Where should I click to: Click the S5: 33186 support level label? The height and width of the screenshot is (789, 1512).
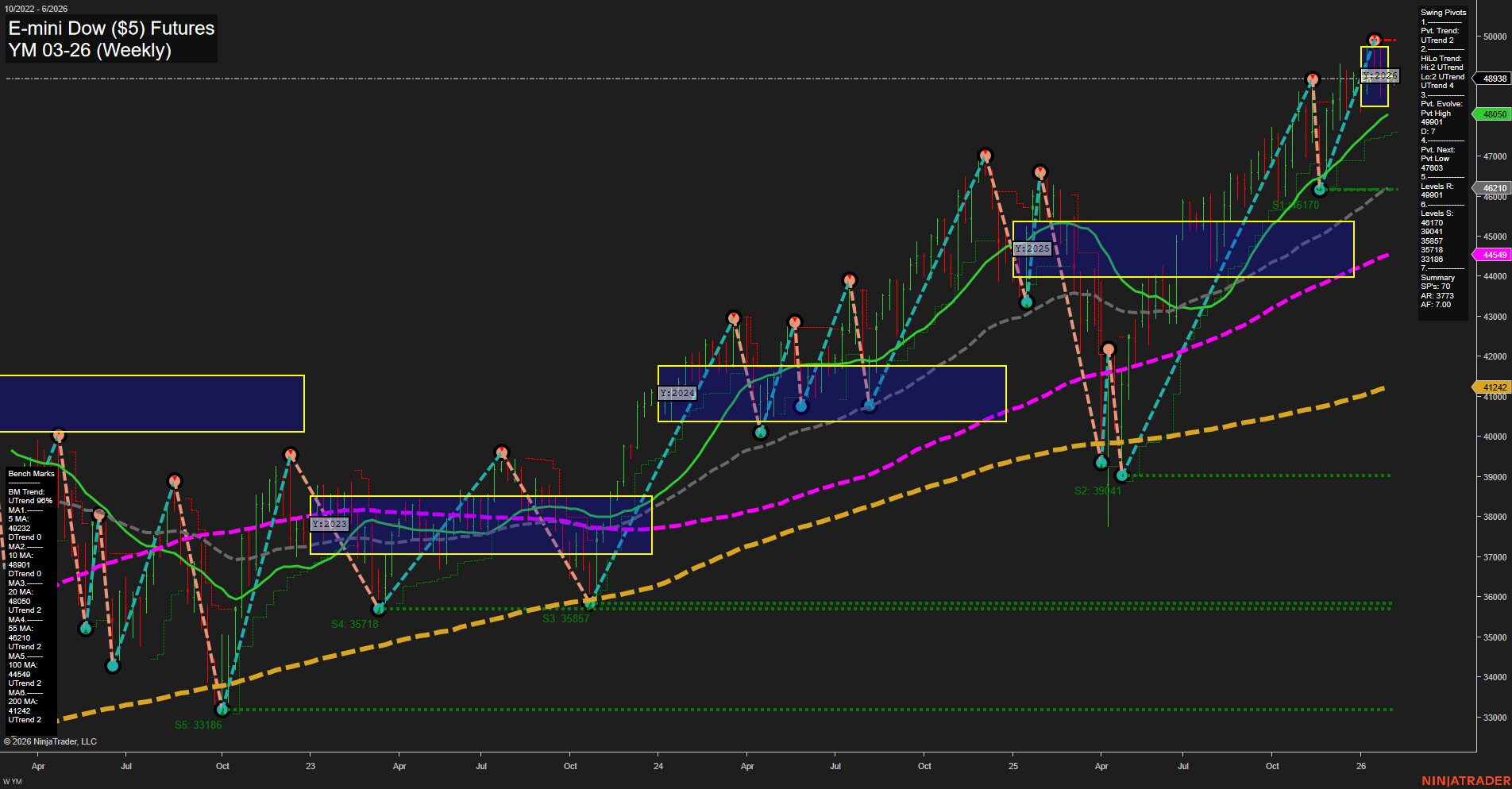click(199, 724)
